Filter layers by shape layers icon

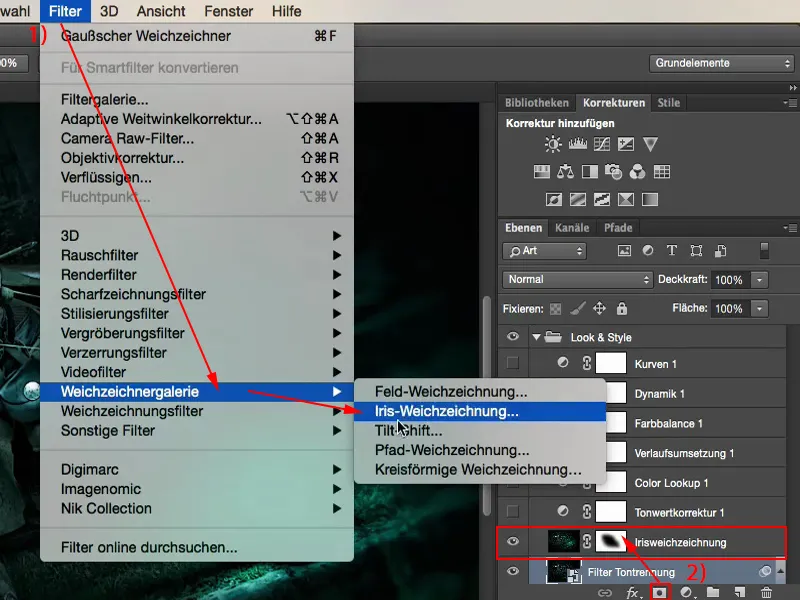(x=696, y=251)
